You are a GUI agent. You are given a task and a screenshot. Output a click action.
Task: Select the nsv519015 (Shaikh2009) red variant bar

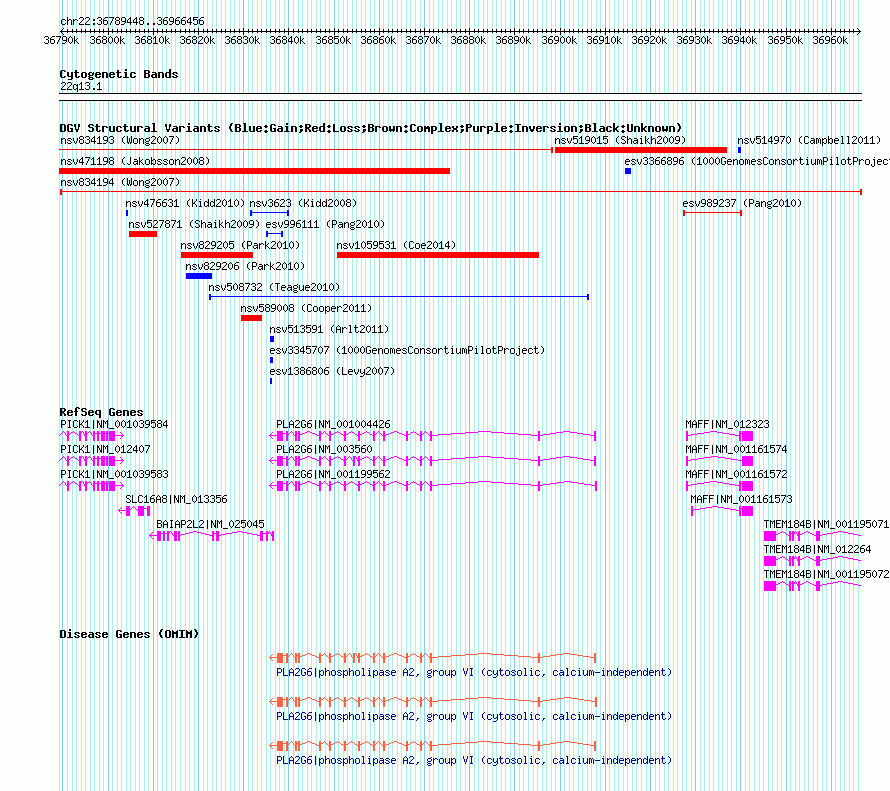[x=640, y=150]
